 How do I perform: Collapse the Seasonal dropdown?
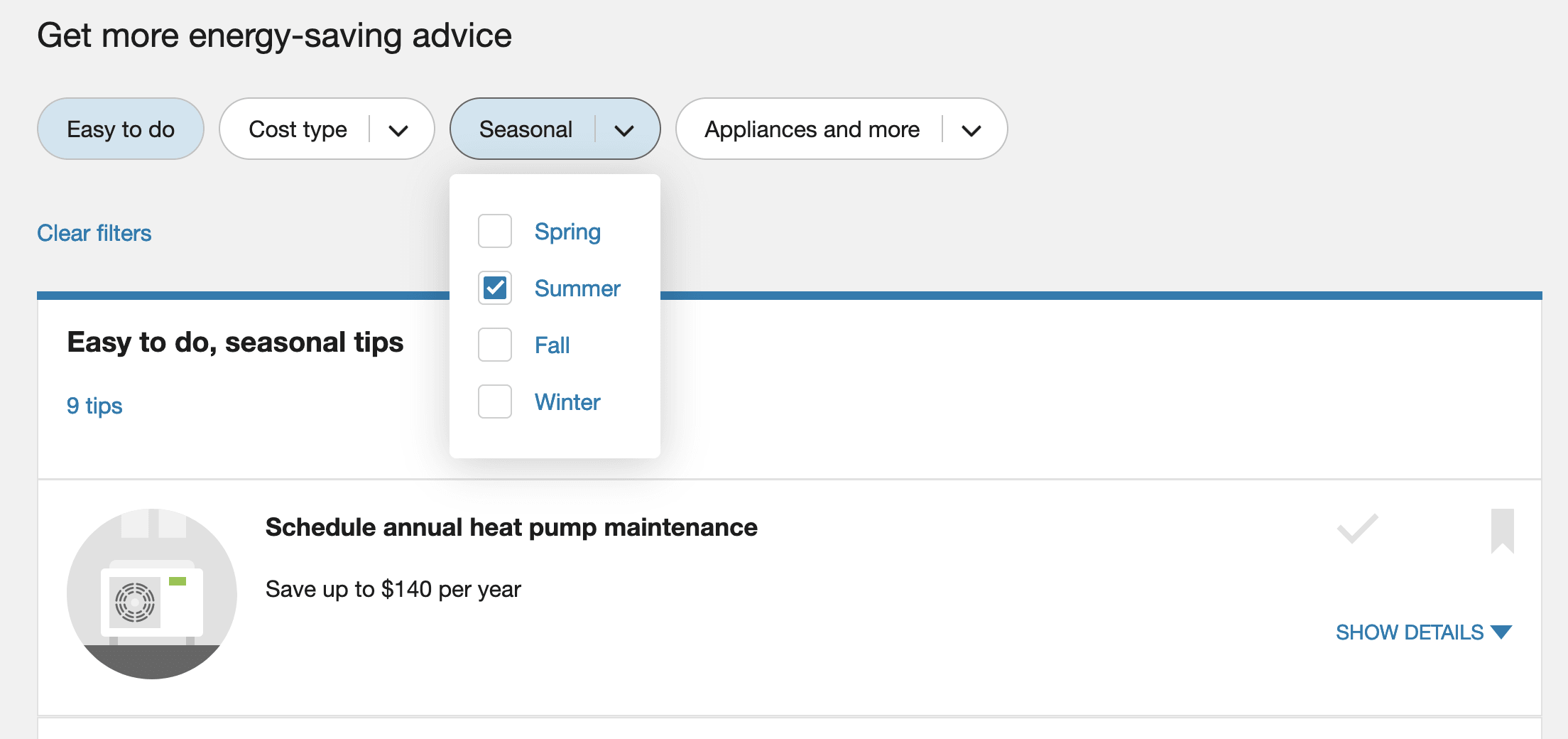555,129
